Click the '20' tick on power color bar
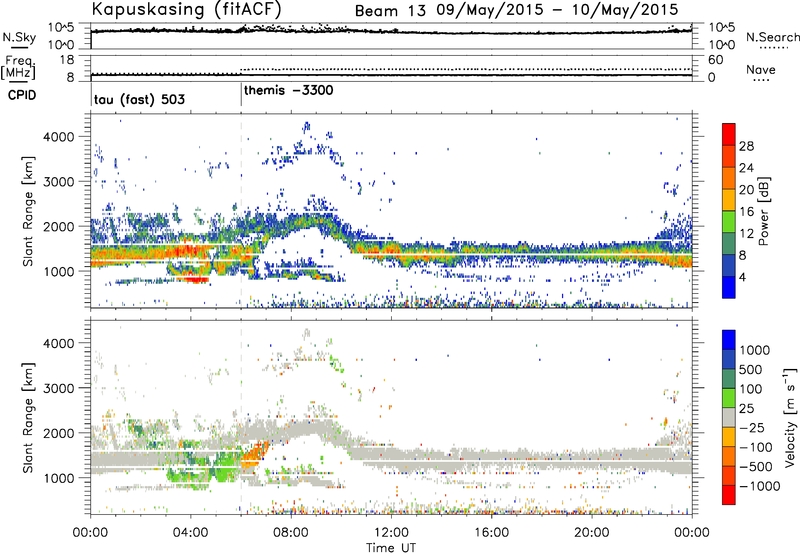The height and width of the screenshot is (554, 800). click(746, 190)
